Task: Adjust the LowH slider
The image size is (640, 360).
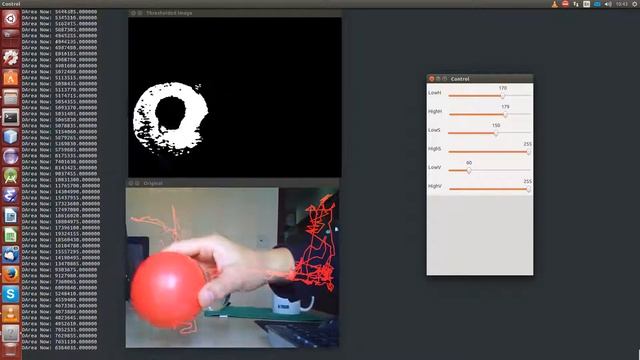Action: [489, 96]
